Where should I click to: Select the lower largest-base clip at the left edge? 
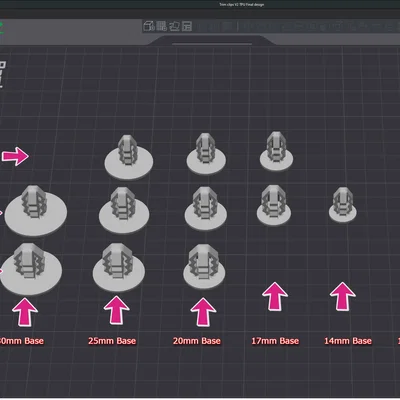click(x=31, y=269)
